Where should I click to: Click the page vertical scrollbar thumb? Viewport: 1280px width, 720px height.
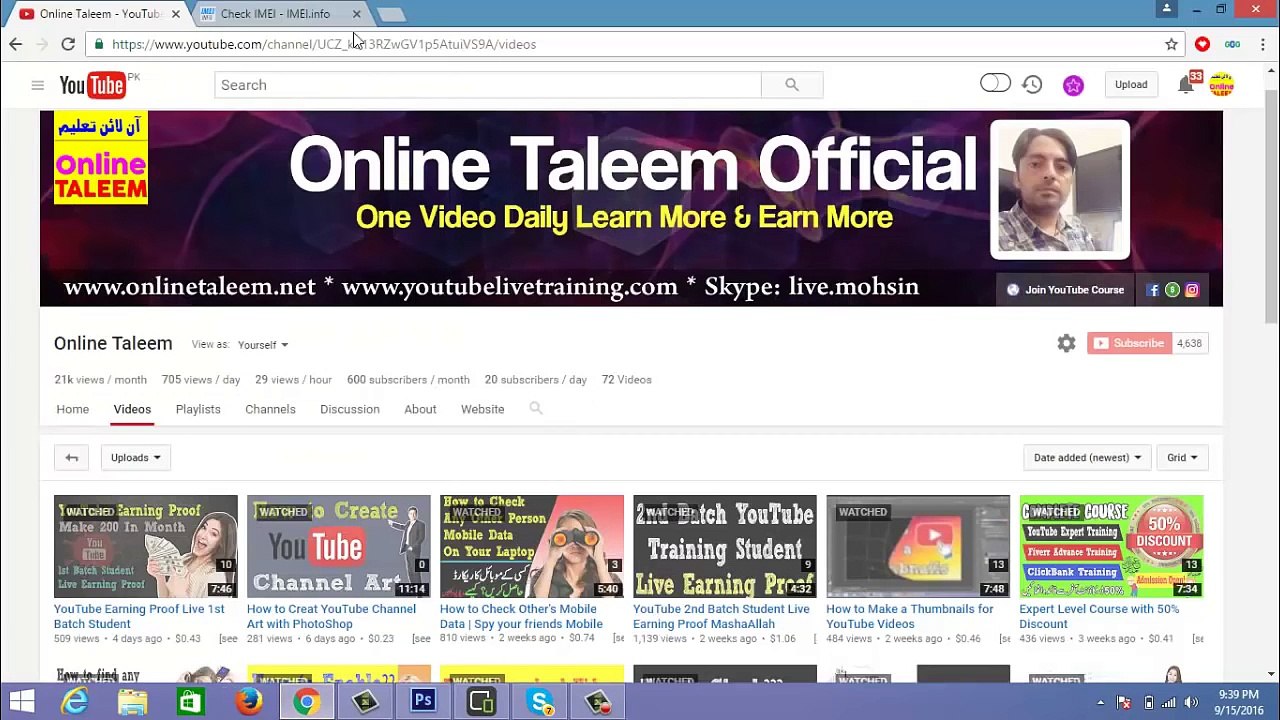pos(1271,205)
